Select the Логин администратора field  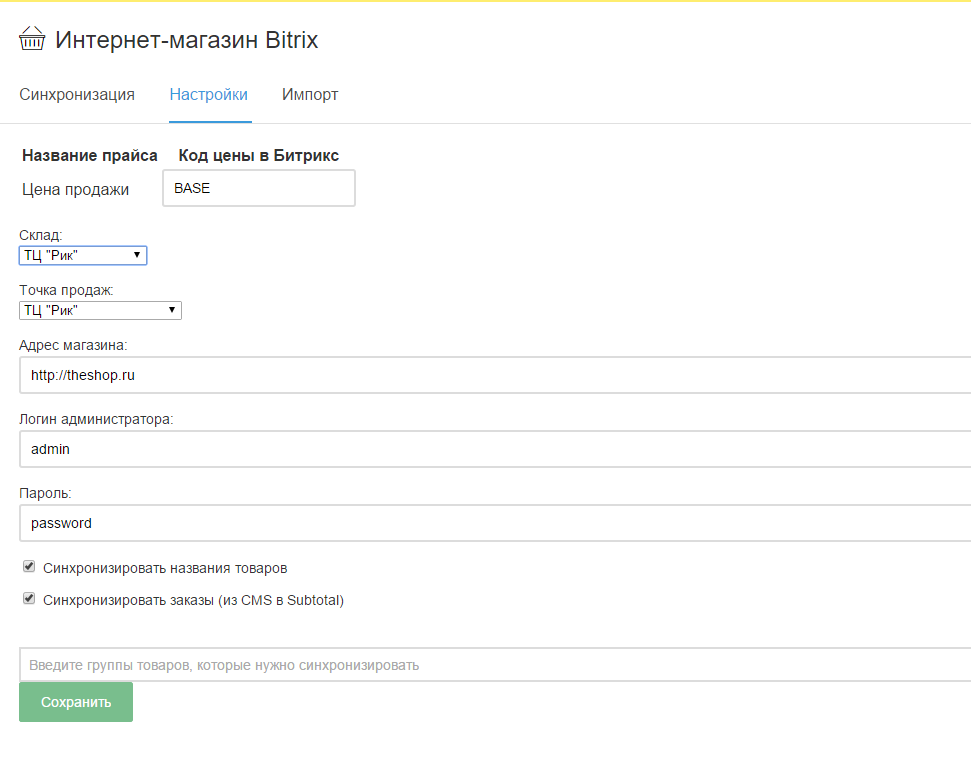click(x=495, y=449)
